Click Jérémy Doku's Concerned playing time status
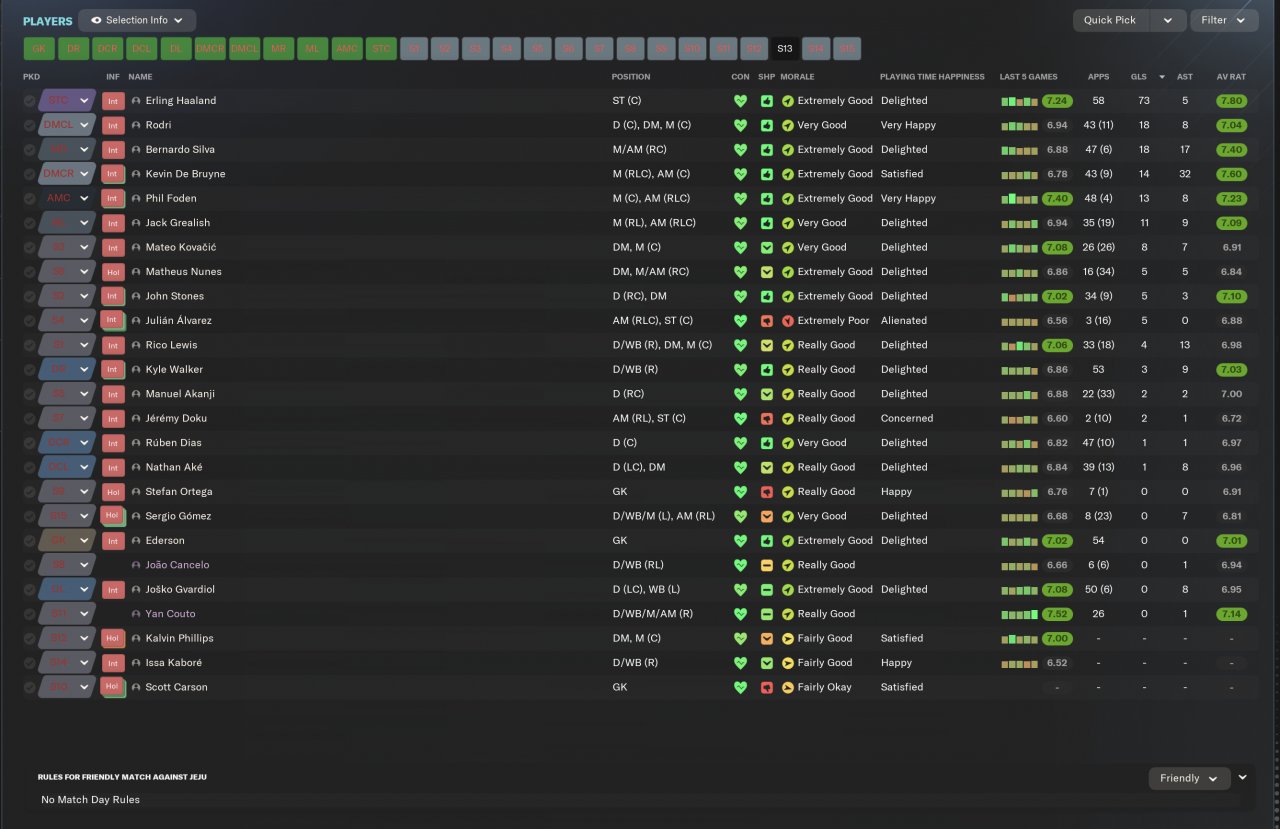Screen dimensions: 1280x829 coord(907,419)
